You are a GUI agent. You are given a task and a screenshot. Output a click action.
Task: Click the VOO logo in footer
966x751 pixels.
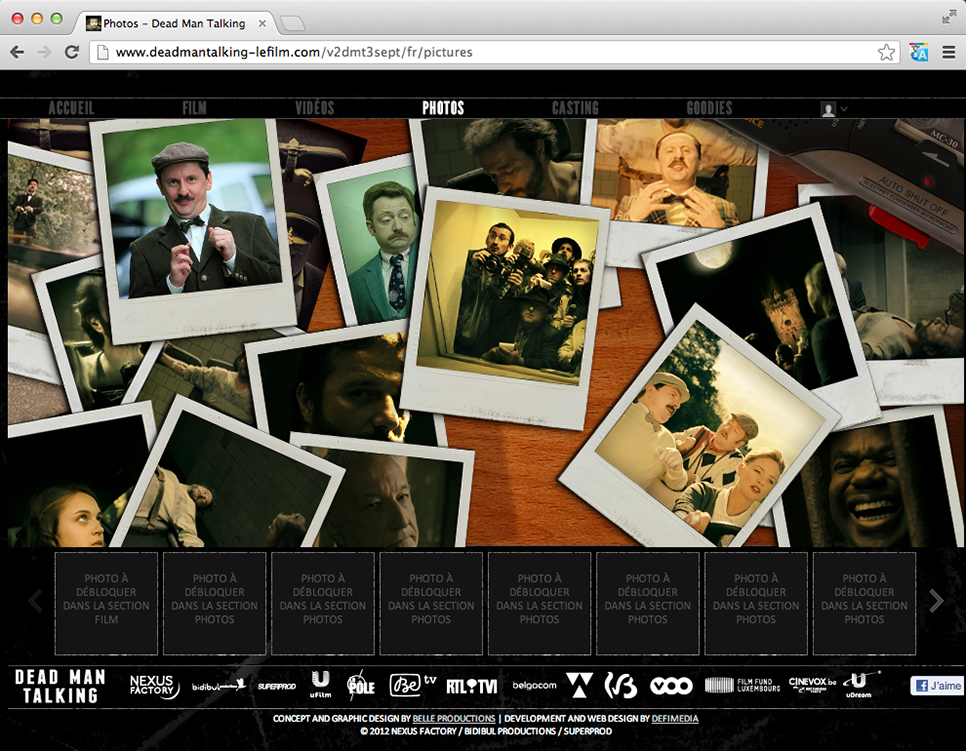click(671, 686)
